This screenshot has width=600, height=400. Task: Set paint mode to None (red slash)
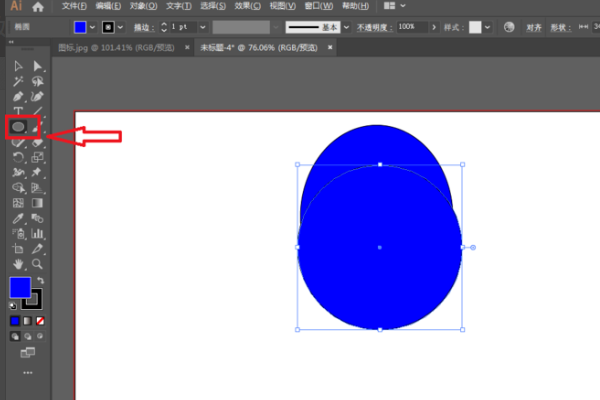pyautogui.click(x=40, y=321)
